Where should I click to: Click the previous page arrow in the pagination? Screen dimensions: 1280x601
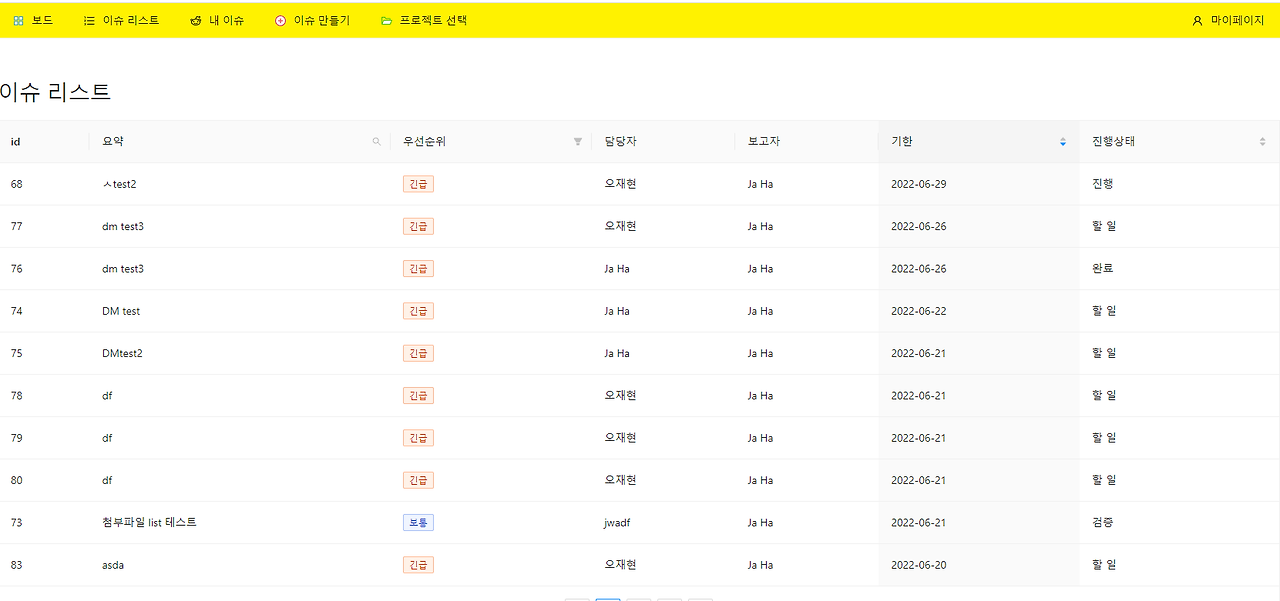[577, 597]
